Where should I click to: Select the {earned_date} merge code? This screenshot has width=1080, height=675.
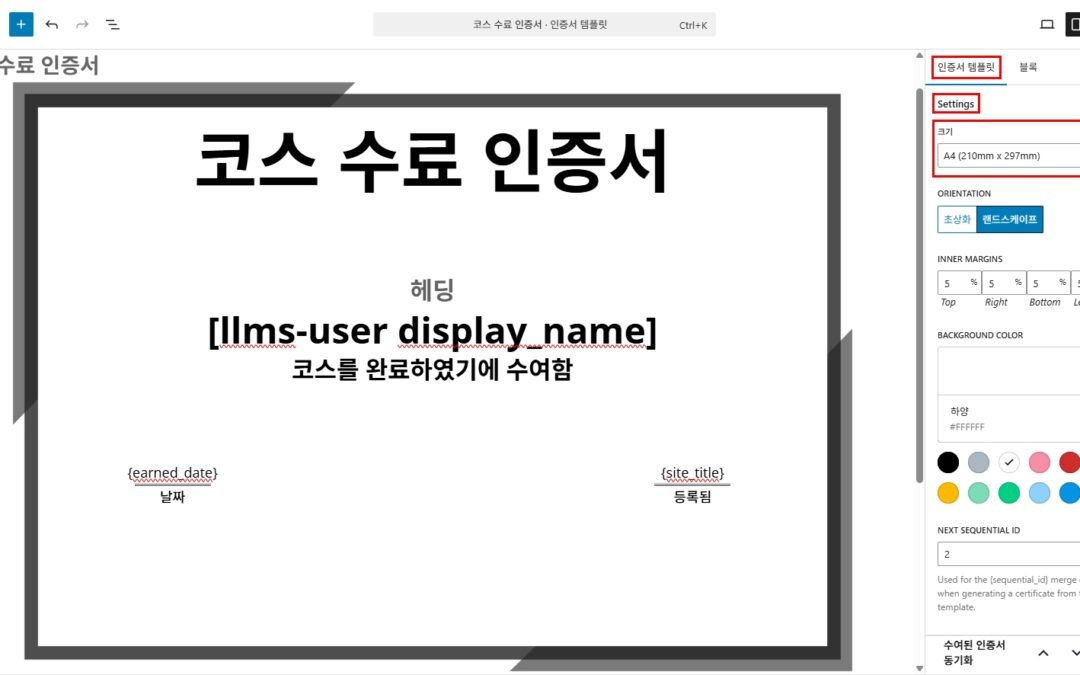click(x=172, y=473)
